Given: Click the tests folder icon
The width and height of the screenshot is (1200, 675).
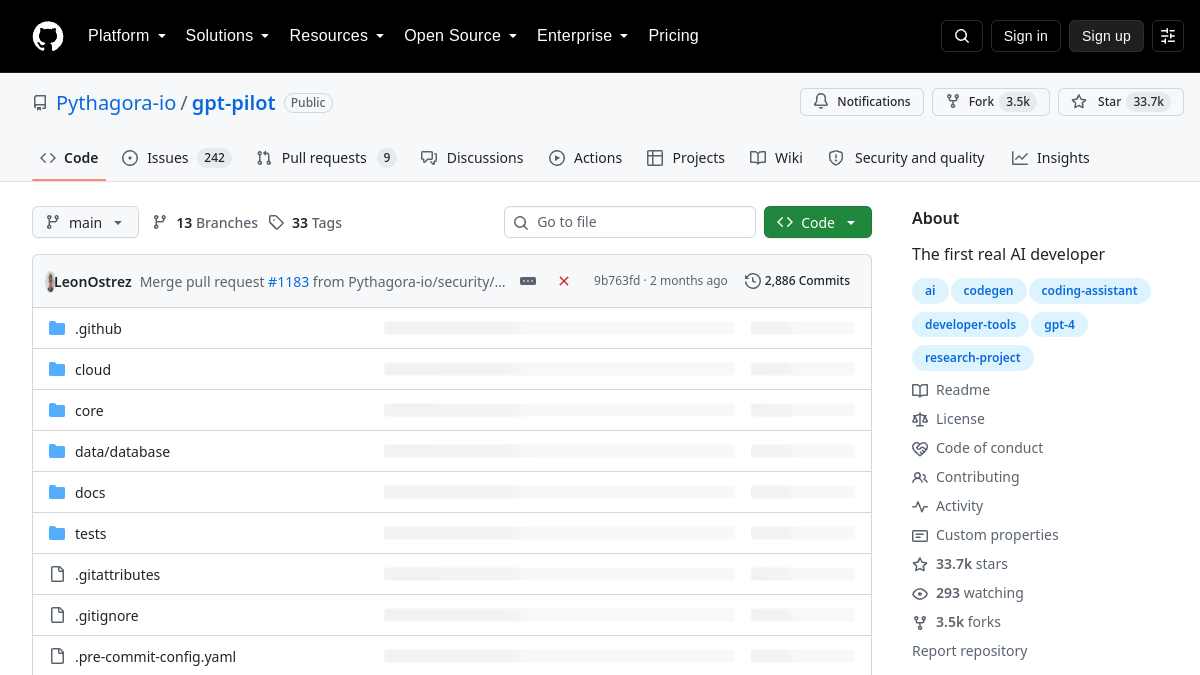Looking at the screenshot, I should tap(57, 533).
